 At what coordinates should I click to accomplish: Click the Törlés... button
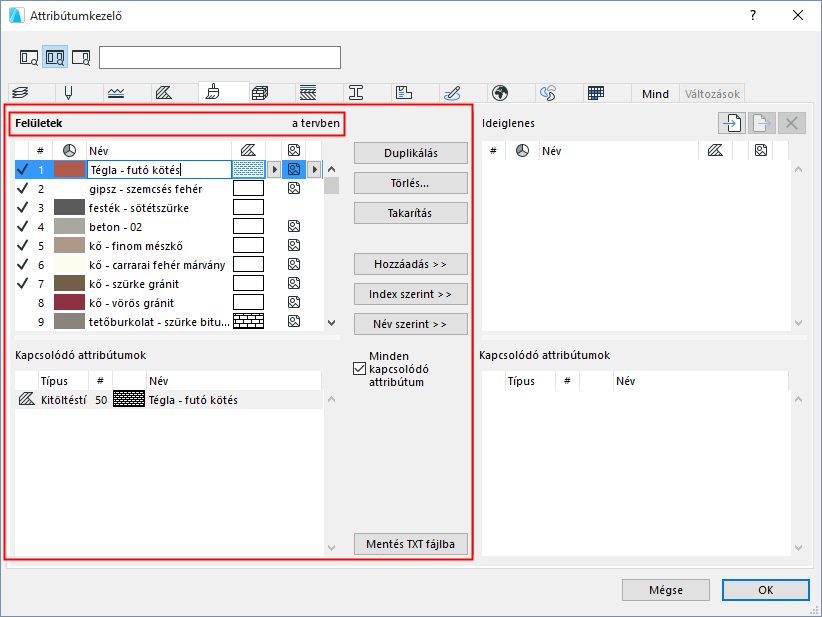(x=410, y=183)
